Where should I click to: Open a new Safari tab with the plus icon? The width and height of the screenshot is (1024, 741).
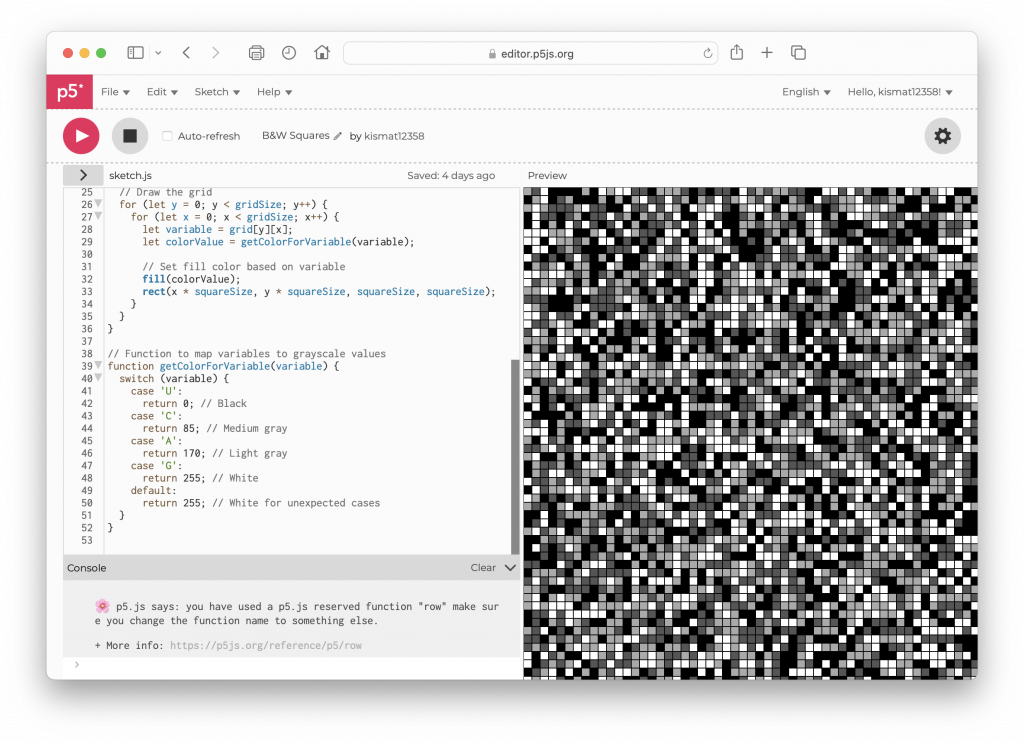pos(767,53)
